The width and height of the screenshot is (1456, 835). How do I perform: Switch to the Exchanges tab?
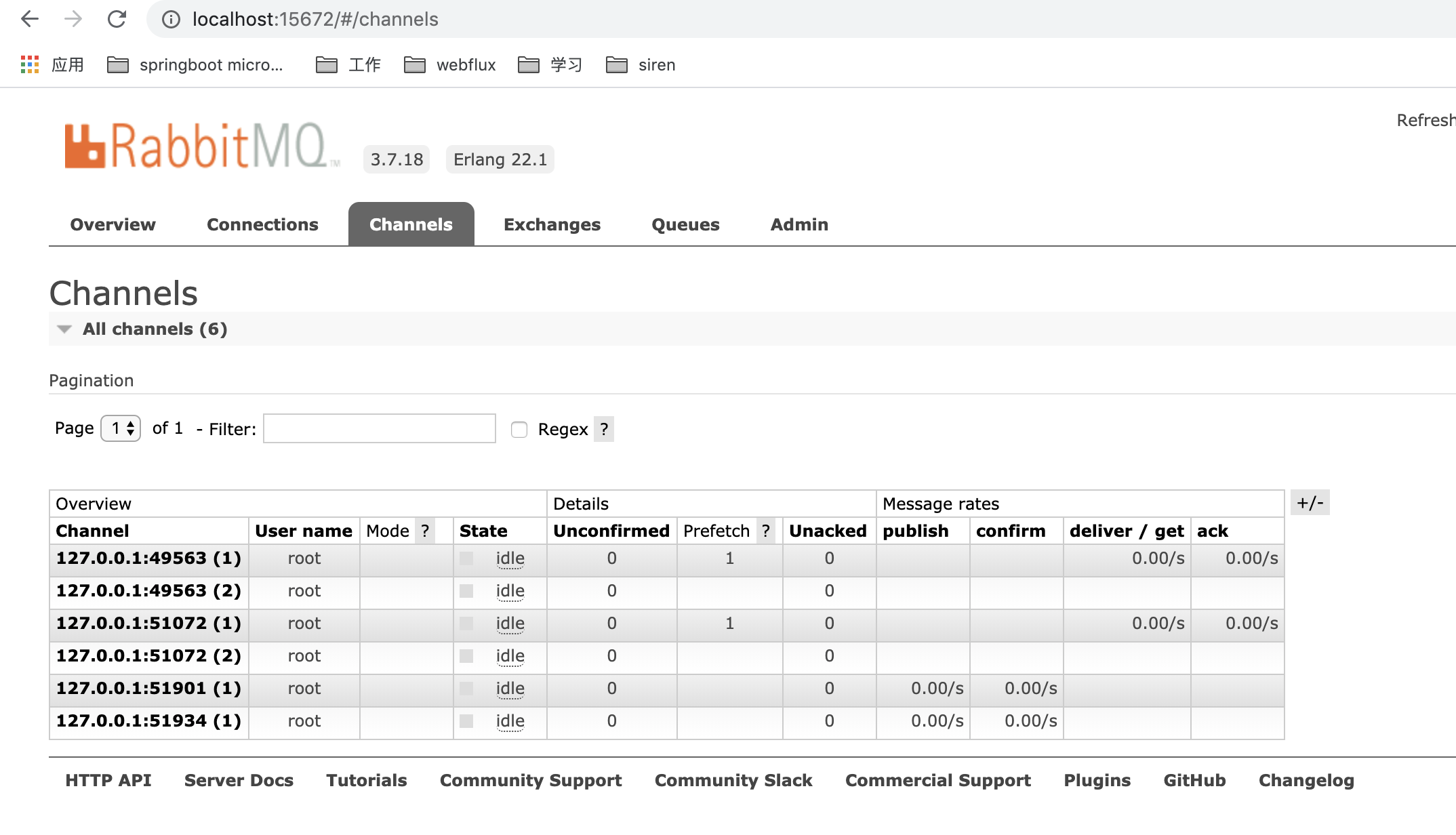coord(552,224)
